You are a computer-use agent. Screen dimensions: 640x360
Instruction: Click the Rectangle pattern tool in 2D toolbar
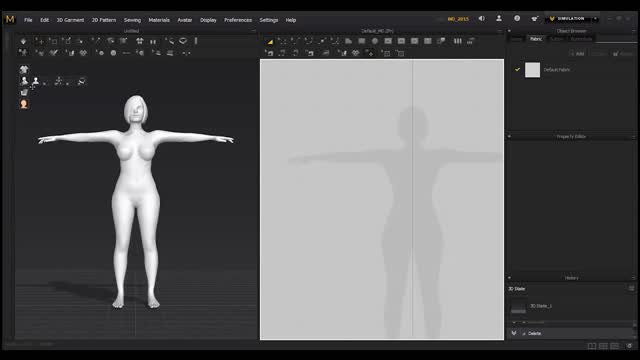click(362, 41)
